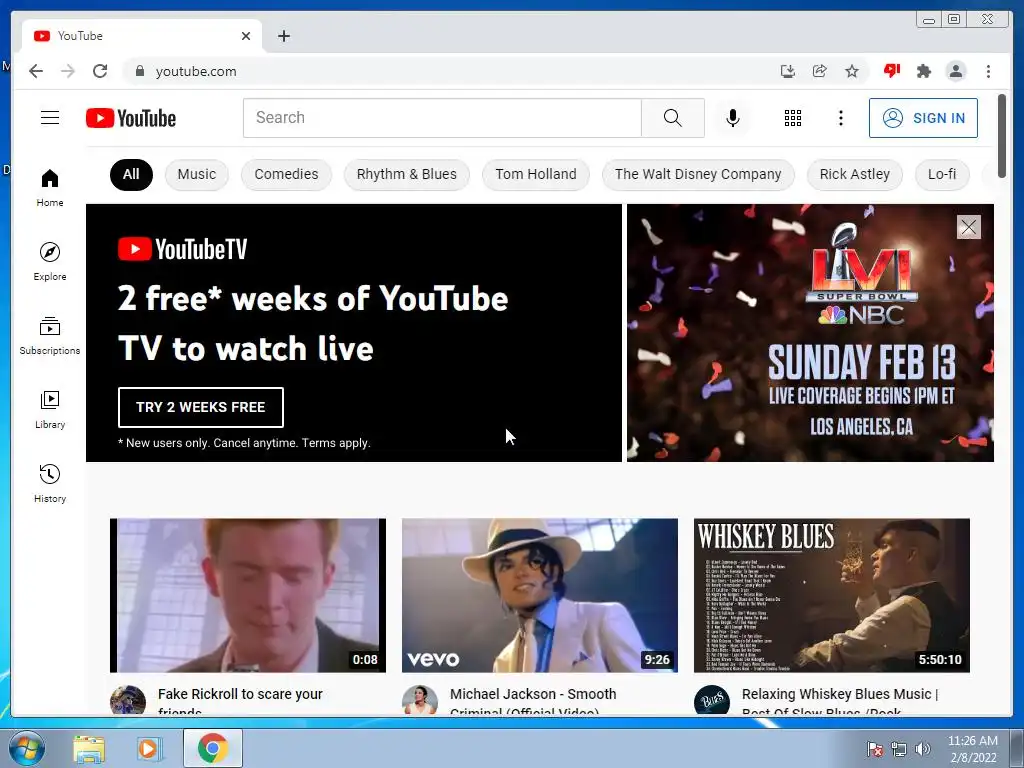Click the YouTube search input field
This screenshot has width=1024, height=768.
(442, 118)
